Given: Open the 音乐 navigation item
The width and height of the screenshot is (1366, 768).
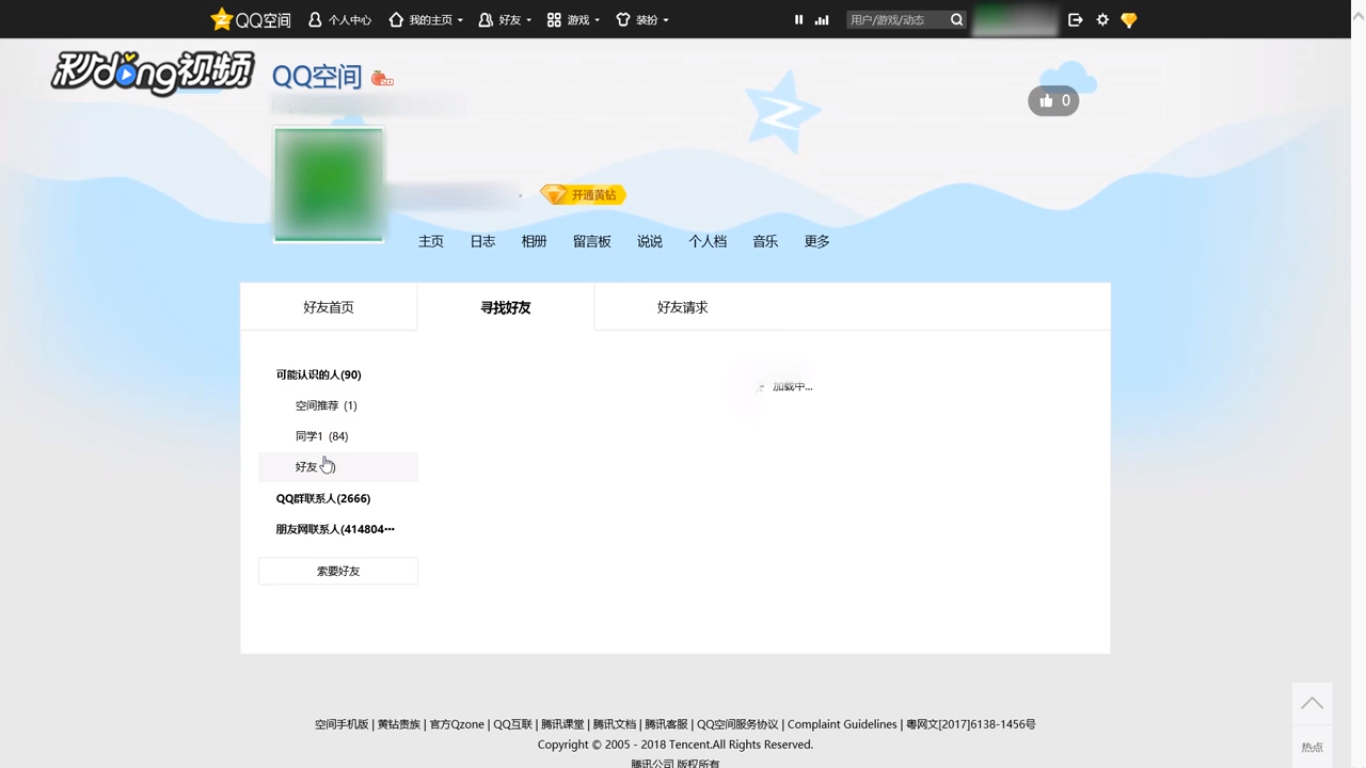Looking at the screenshot, I should tap(765, 241).
